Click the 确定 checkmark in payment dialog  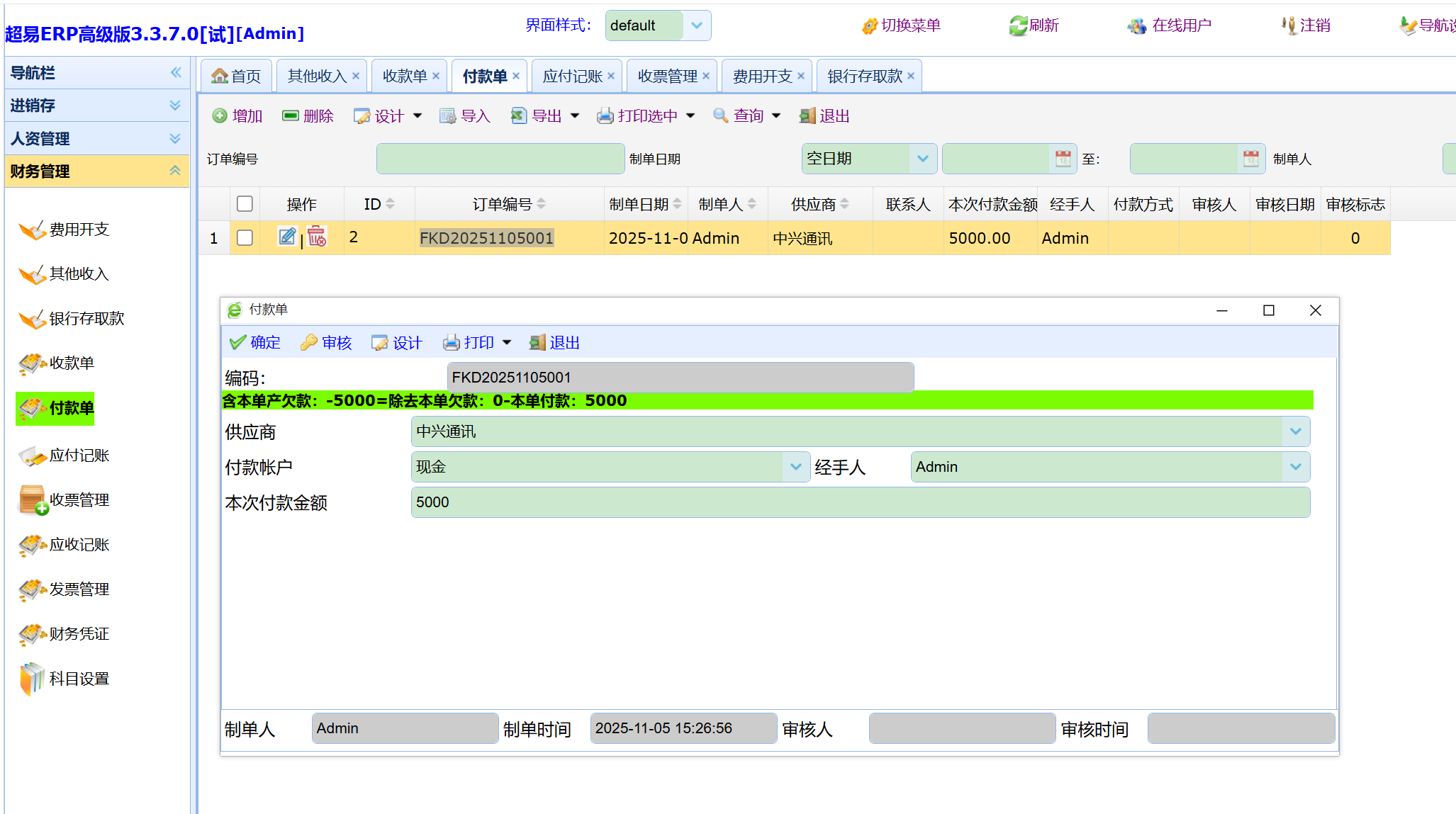coord(238,343)
